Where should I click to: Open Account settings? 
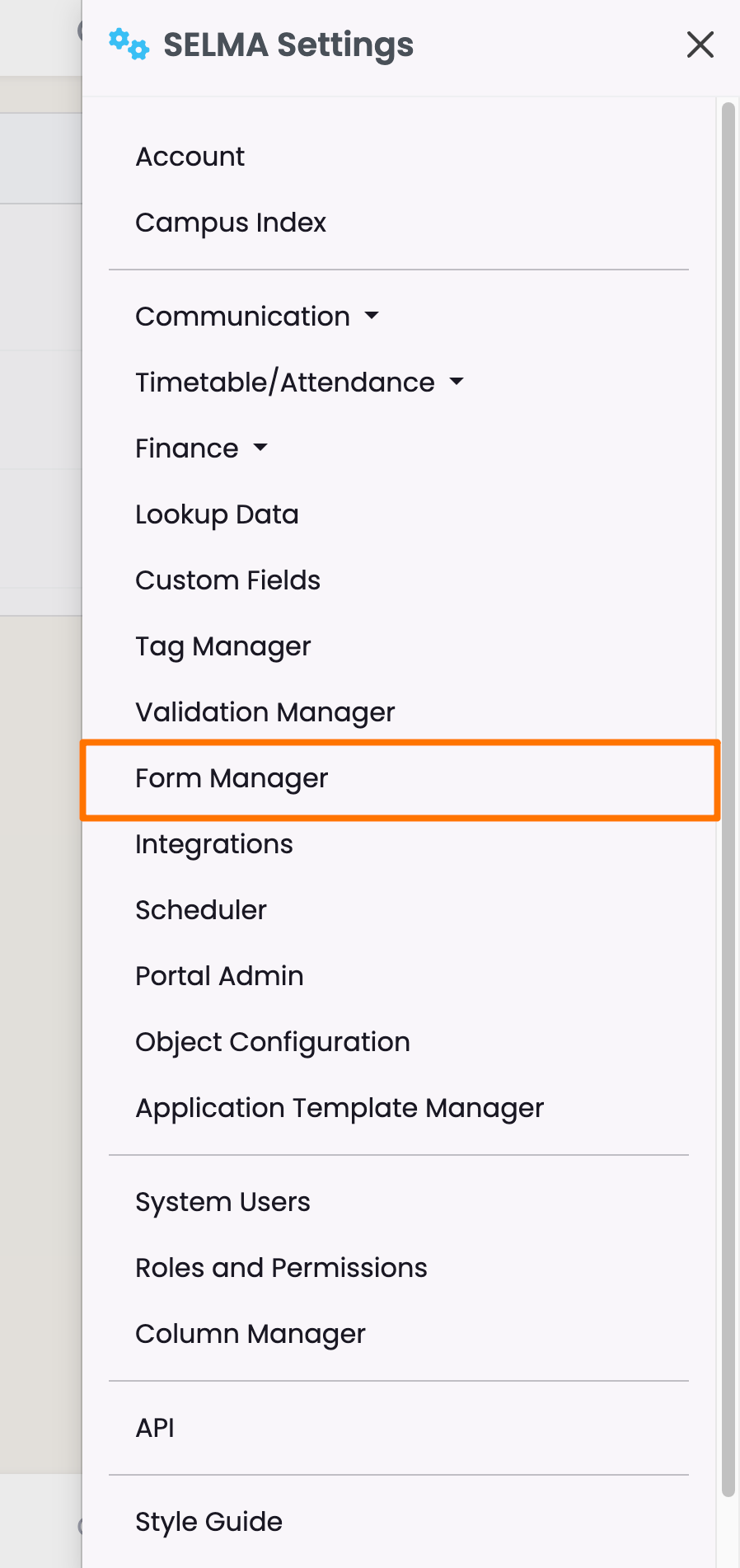190,157
